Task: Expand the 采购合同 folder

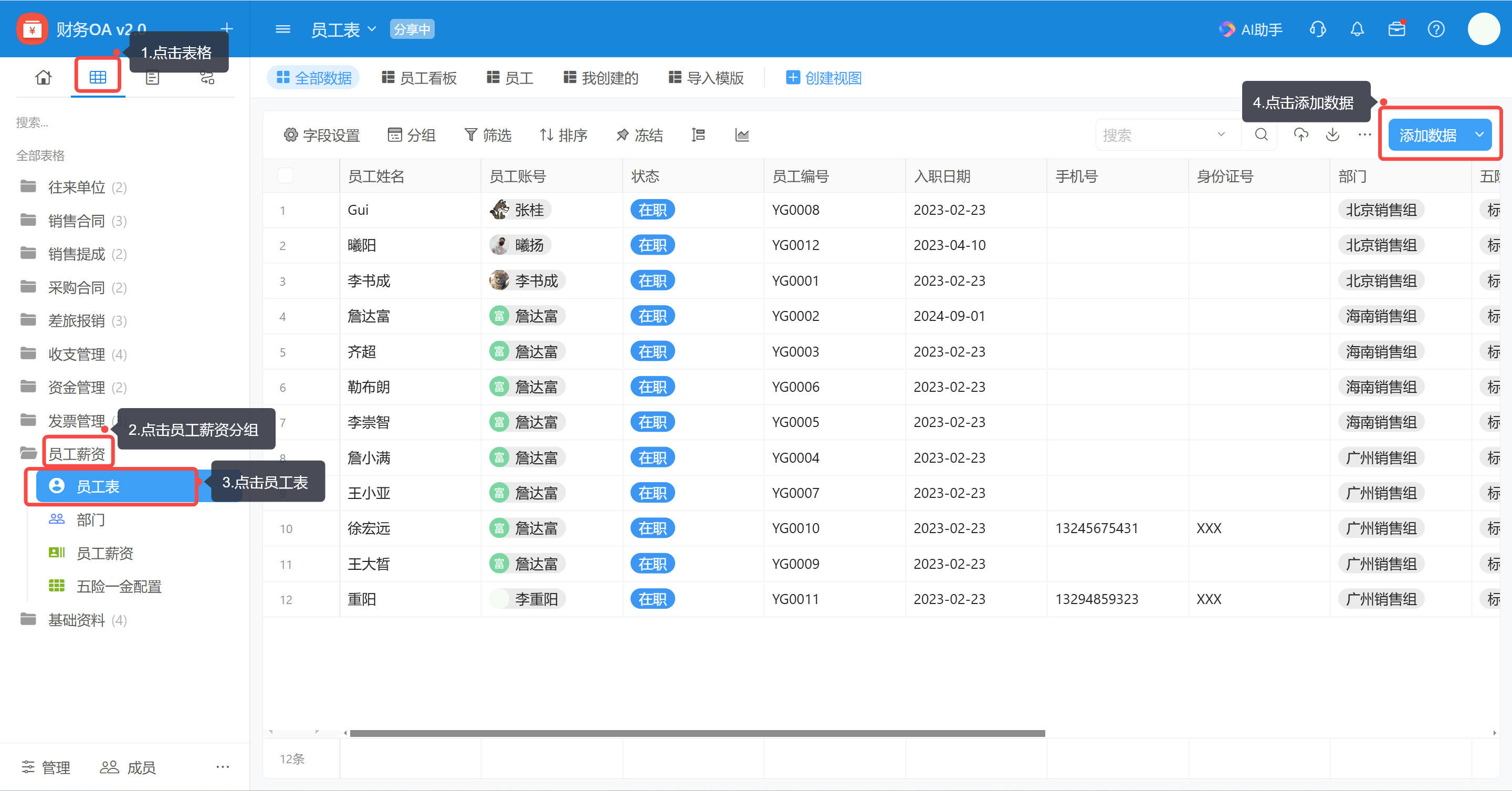Action: 73,288
